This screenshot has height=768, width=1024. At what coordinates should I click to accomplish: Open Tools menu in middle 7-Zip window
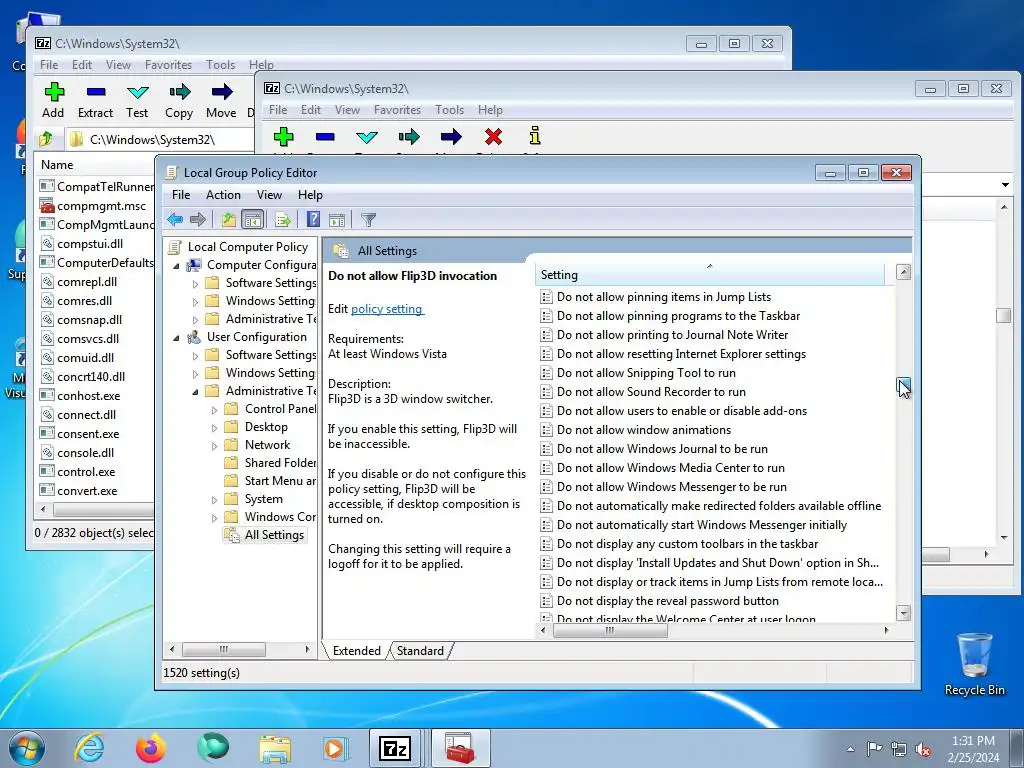pos(449,110)
